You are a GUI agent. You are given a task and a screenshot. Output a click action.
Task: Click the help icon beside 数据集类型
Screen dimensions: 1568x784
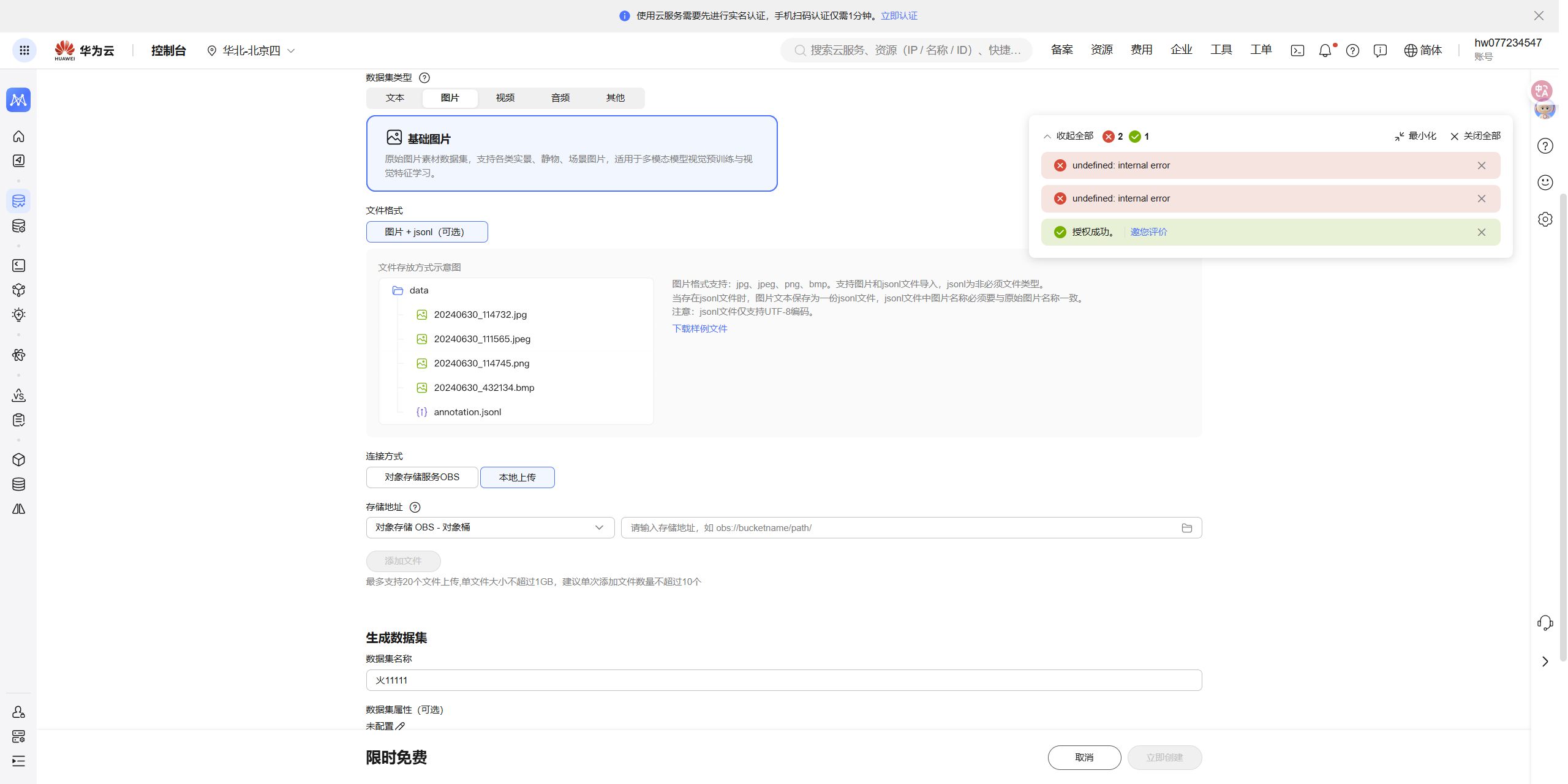[424, 78]
